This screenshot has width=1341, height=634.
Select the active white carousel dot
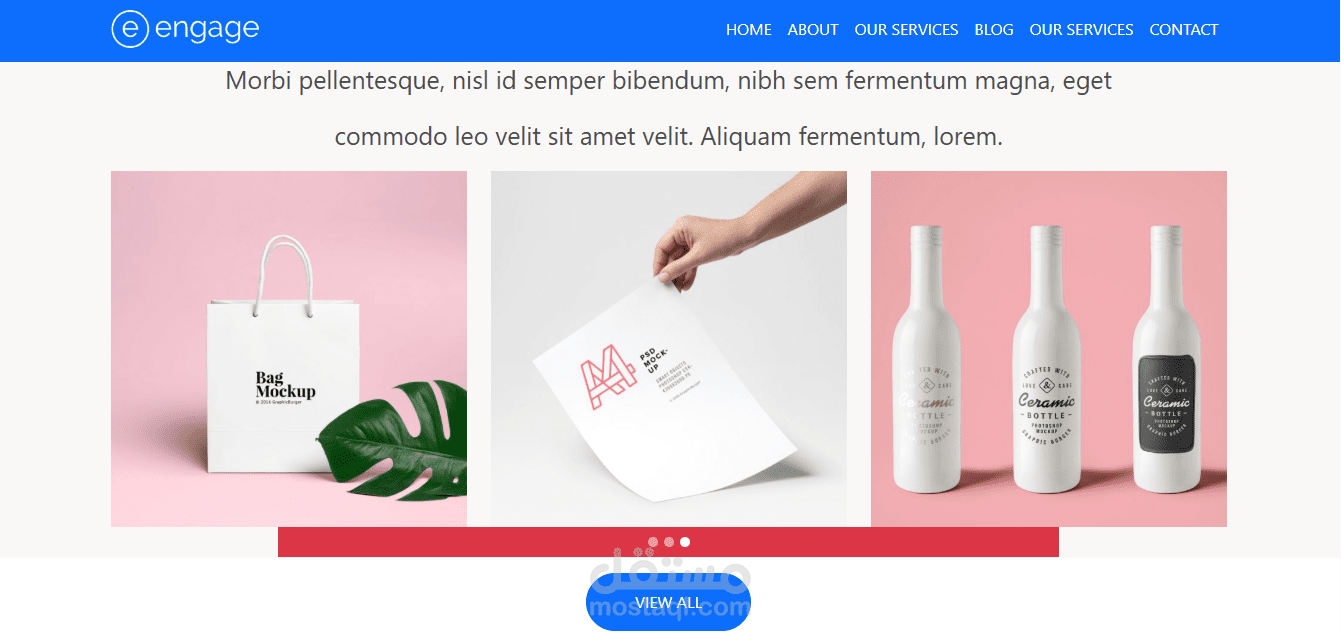coord(685,542)
